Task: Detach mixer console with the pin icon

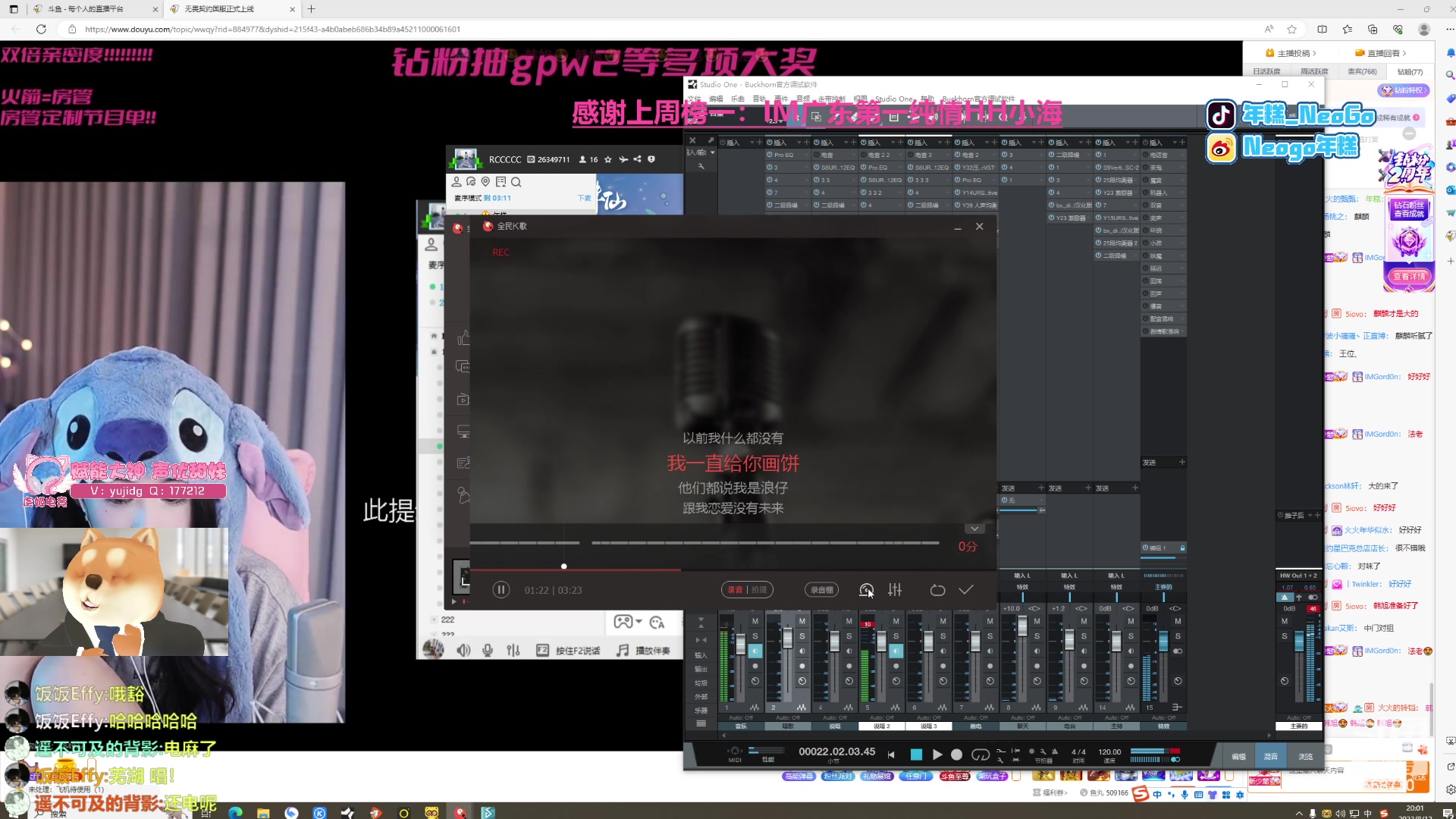Action: [711, 140]
